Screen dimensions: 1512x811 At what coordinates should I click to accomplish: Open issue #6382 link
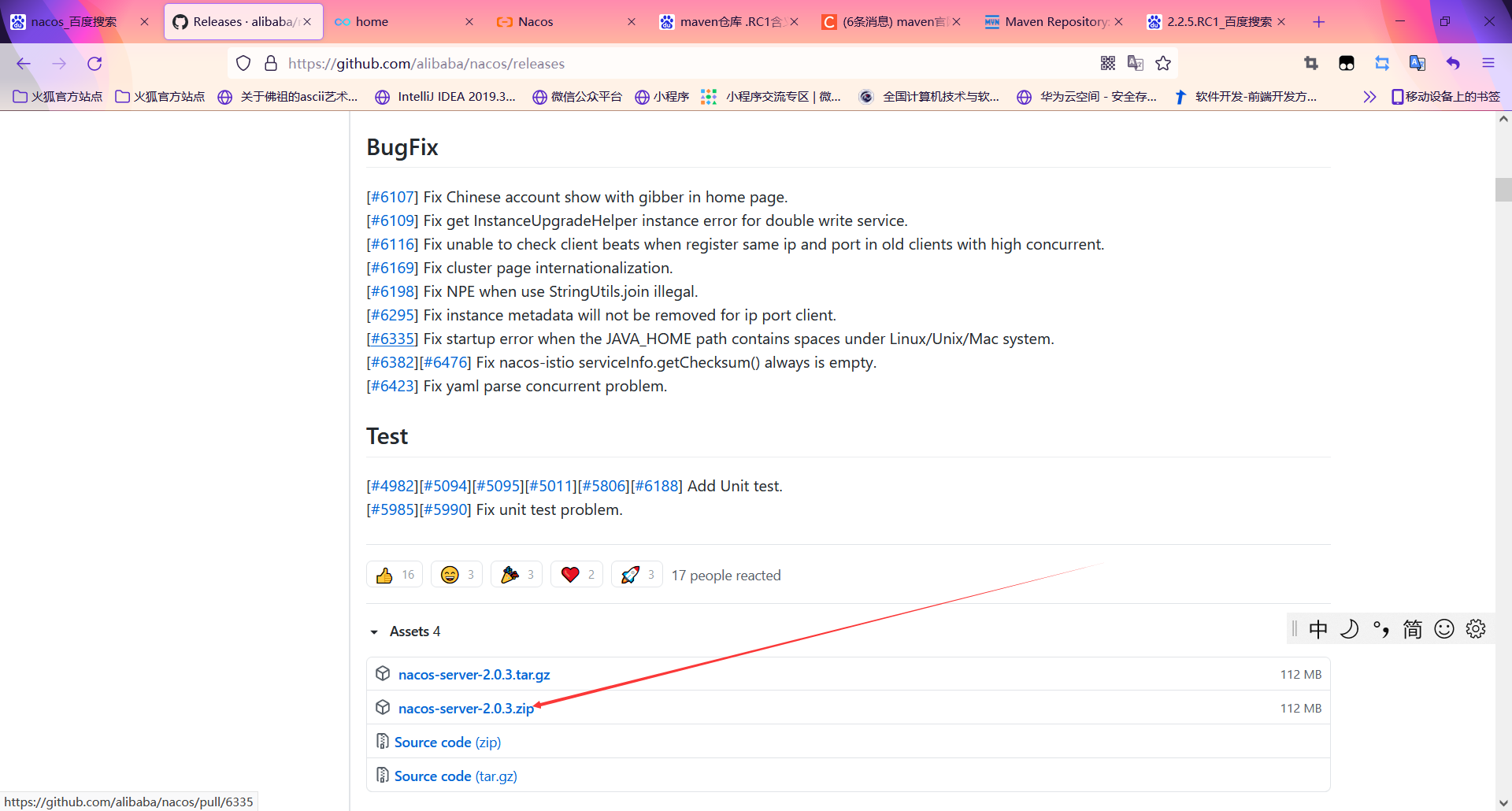pos(392,362)
